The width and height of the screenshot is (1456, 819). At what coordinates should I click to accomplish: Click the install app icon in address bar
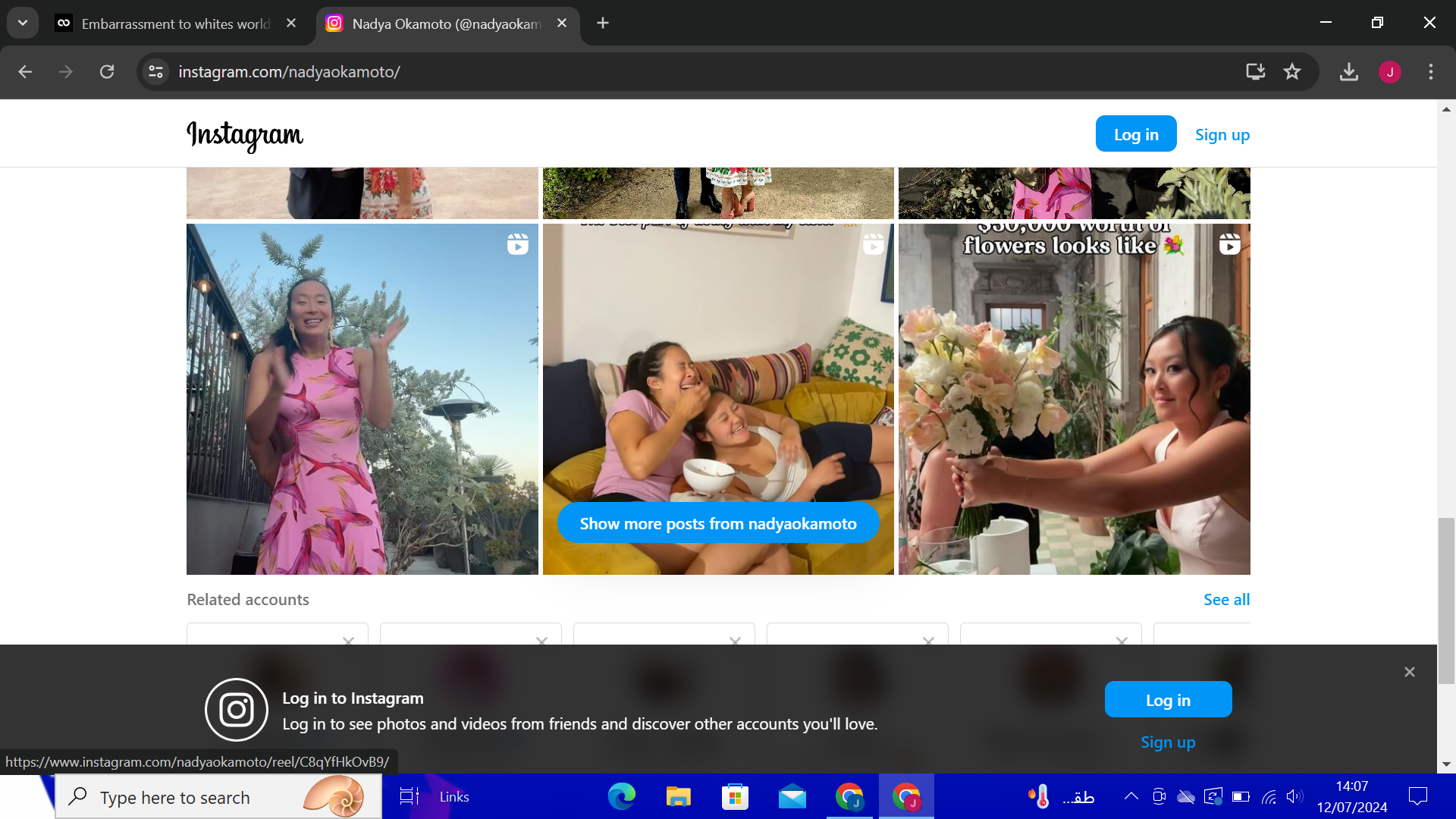pyautogui.click(x=1255, y=72)
